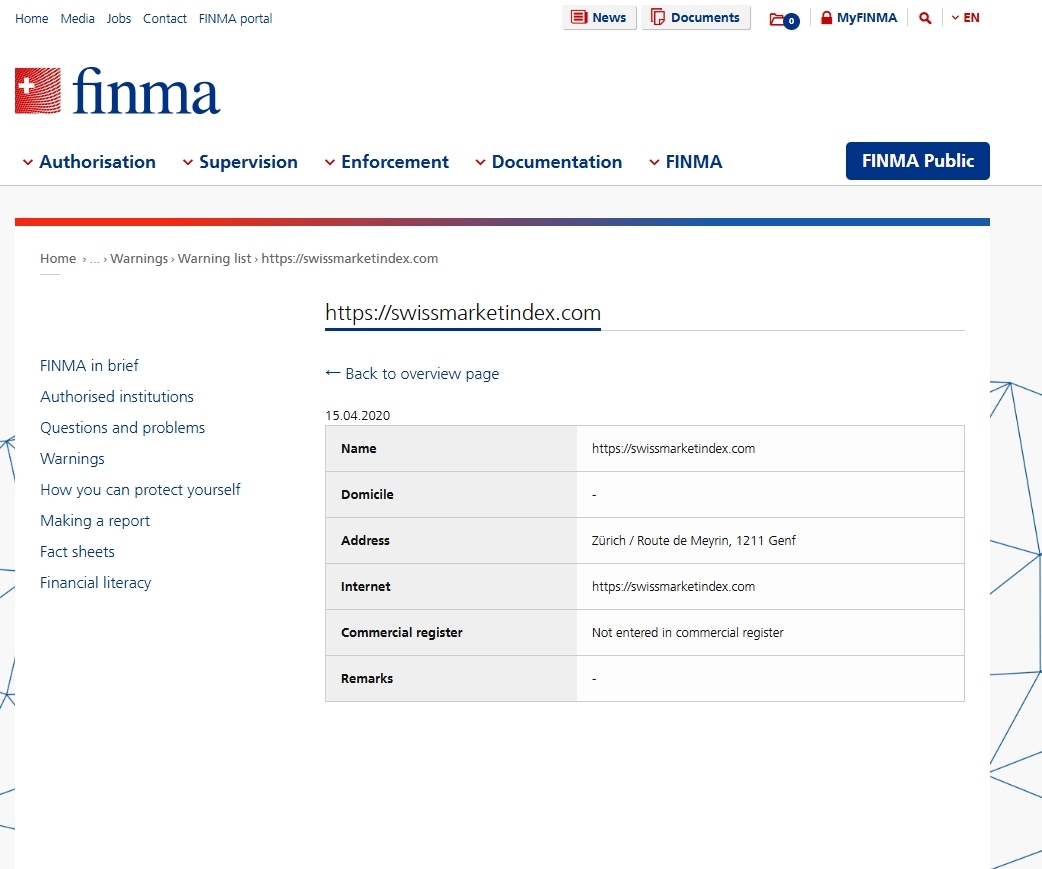Open the Documentation menu
Screen dimensions: 1042x869
tap(548, 162)
